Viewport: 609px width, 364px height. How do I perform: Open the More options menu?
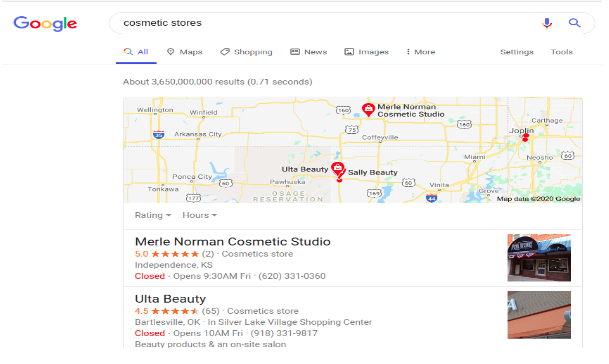[421, 52]
